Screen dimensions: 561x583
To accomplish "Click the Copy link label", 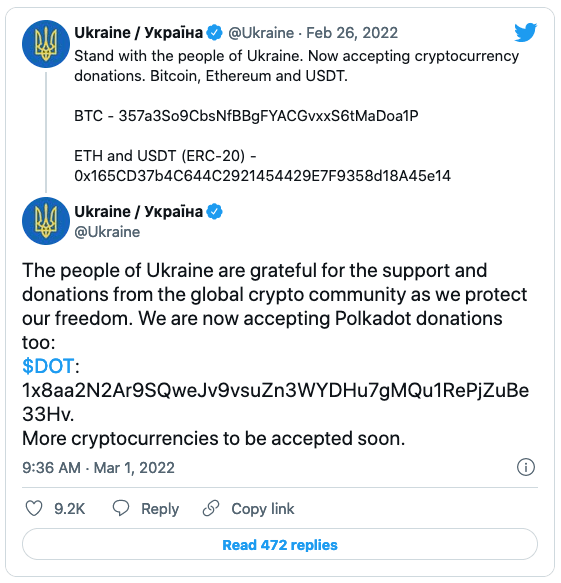I will tap(262, 509).
